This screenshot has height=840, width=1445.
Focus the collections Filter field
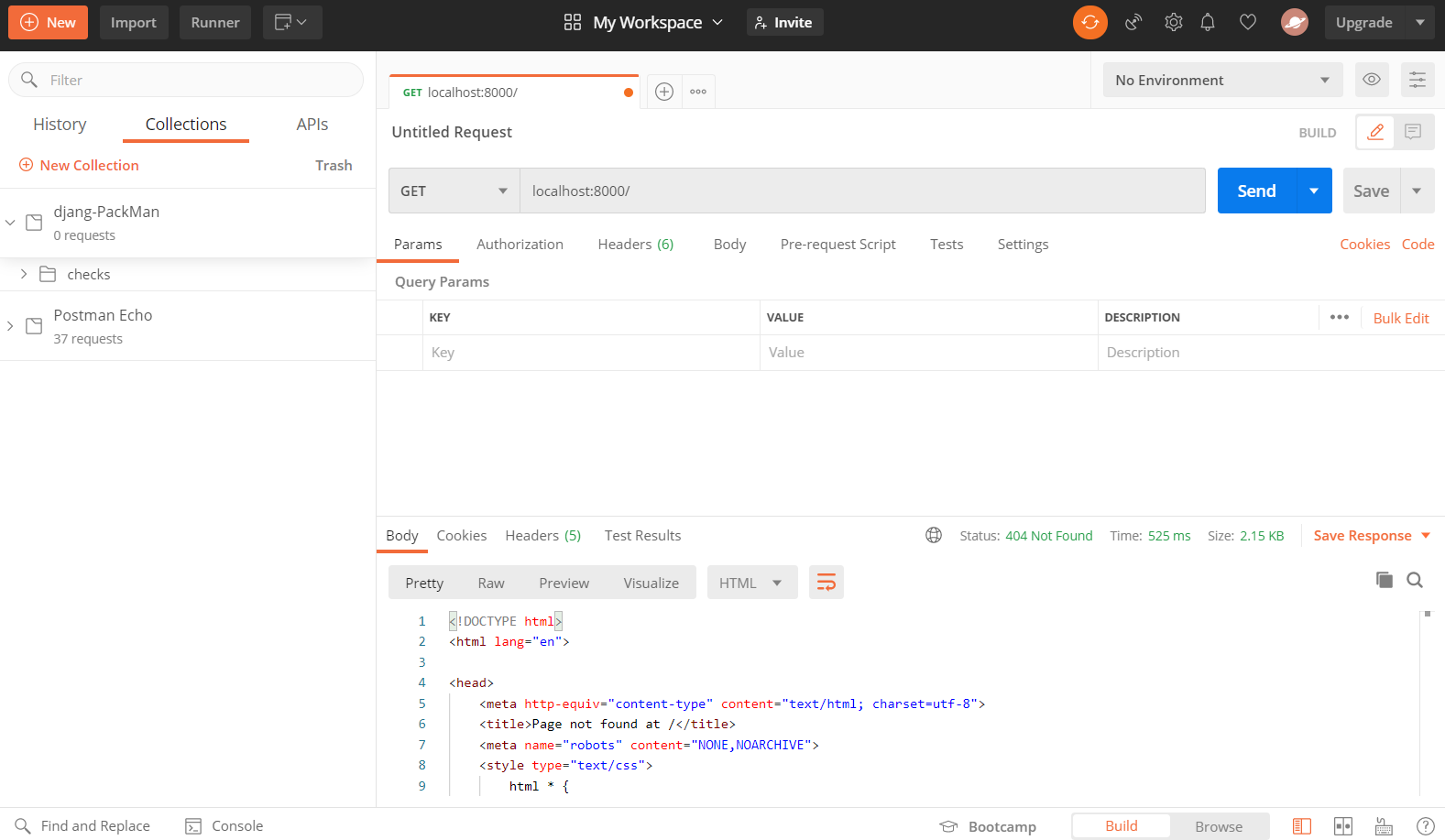click(x=186, y=80)
